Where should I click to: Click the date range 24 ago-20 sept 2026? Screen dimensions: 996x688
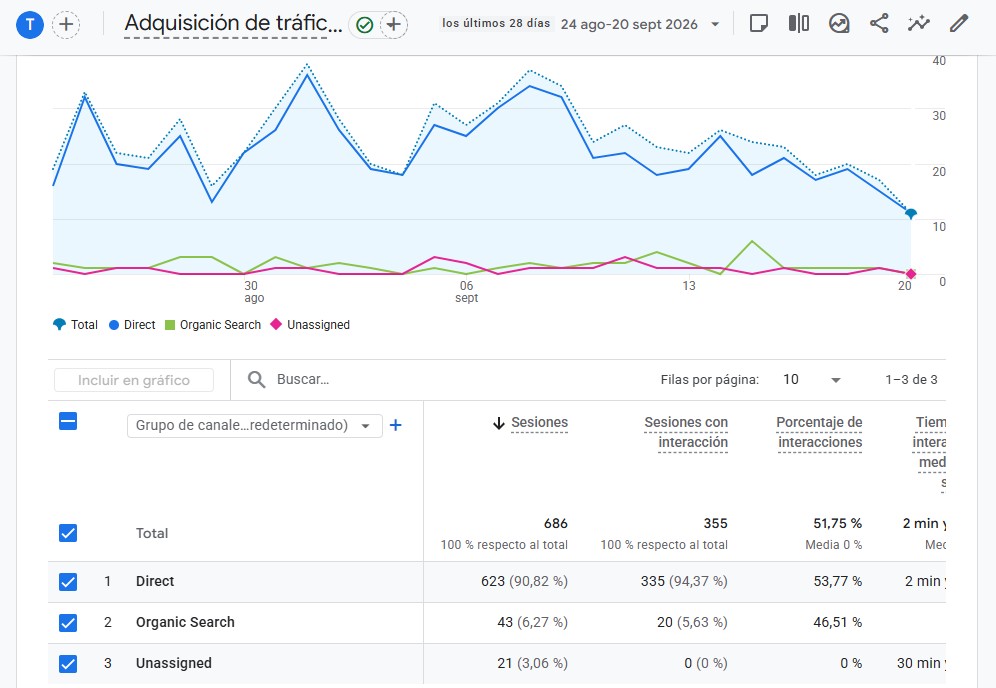tap(629, 24)
